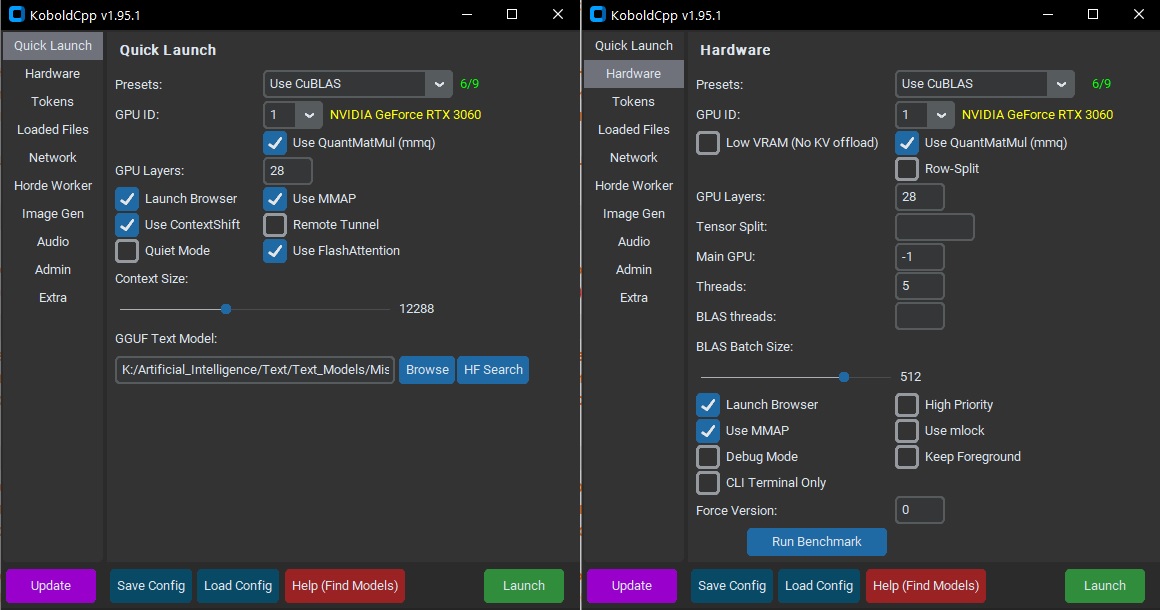Open Horde Worker tab in left window
Screen dimensions: 1160x610
coord(53,186)
